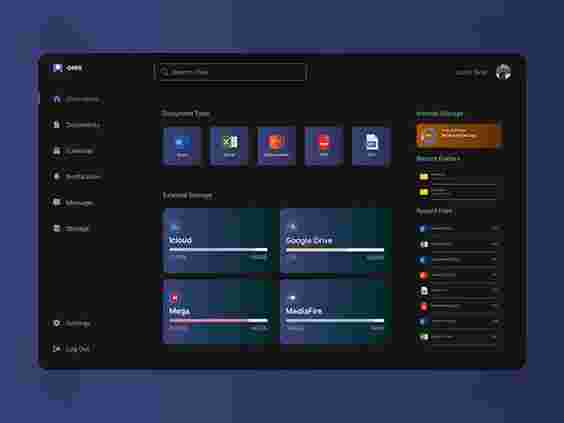This screenshot has height=423, width=564.
Task: Select the PDF document type tile
Action: tap(324, 146)
